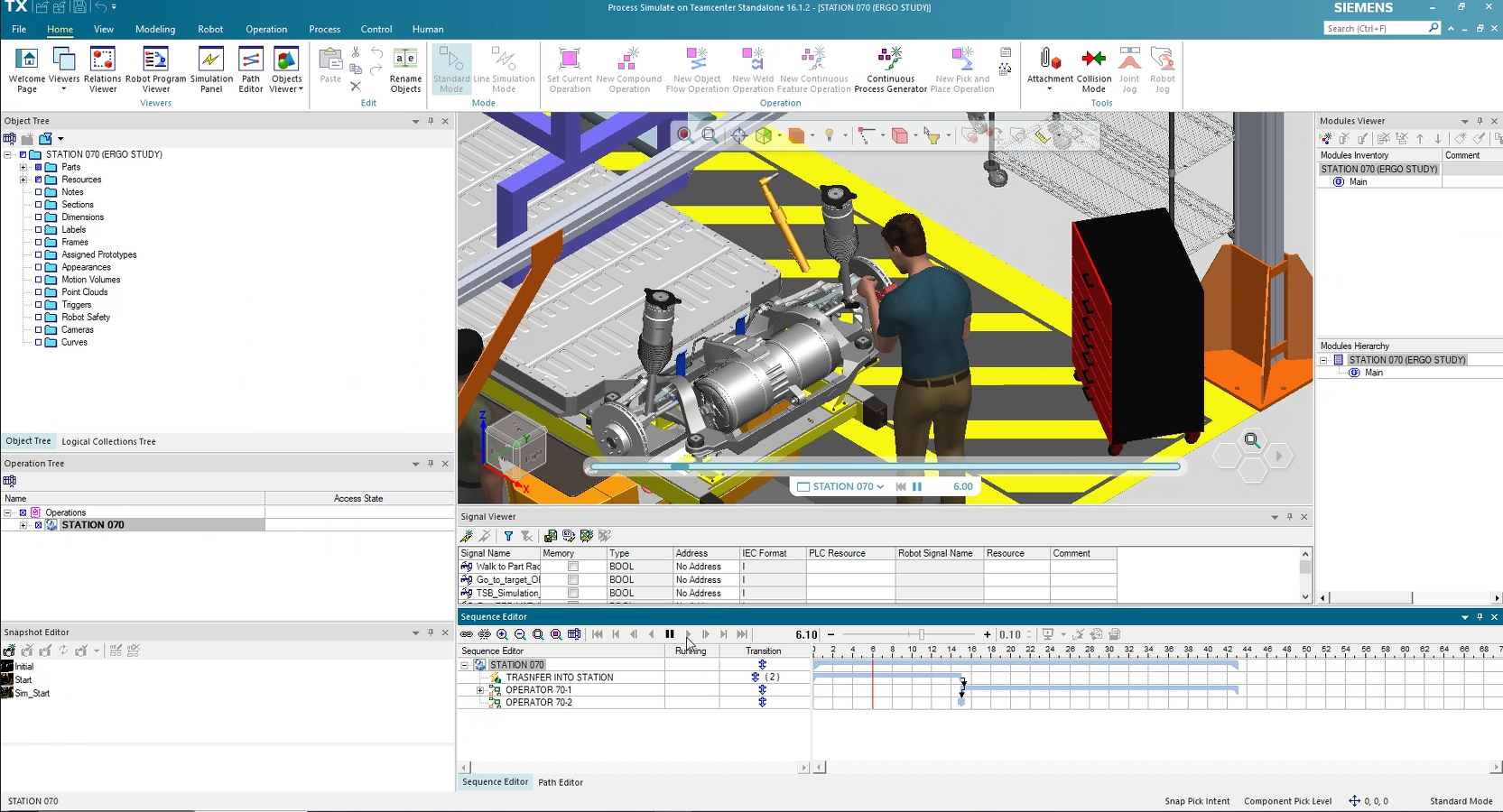Image resolution: width=1503 pixels, height=812 pixels.
Task: Open the Modeling ribbon tab
Action: 155,29
